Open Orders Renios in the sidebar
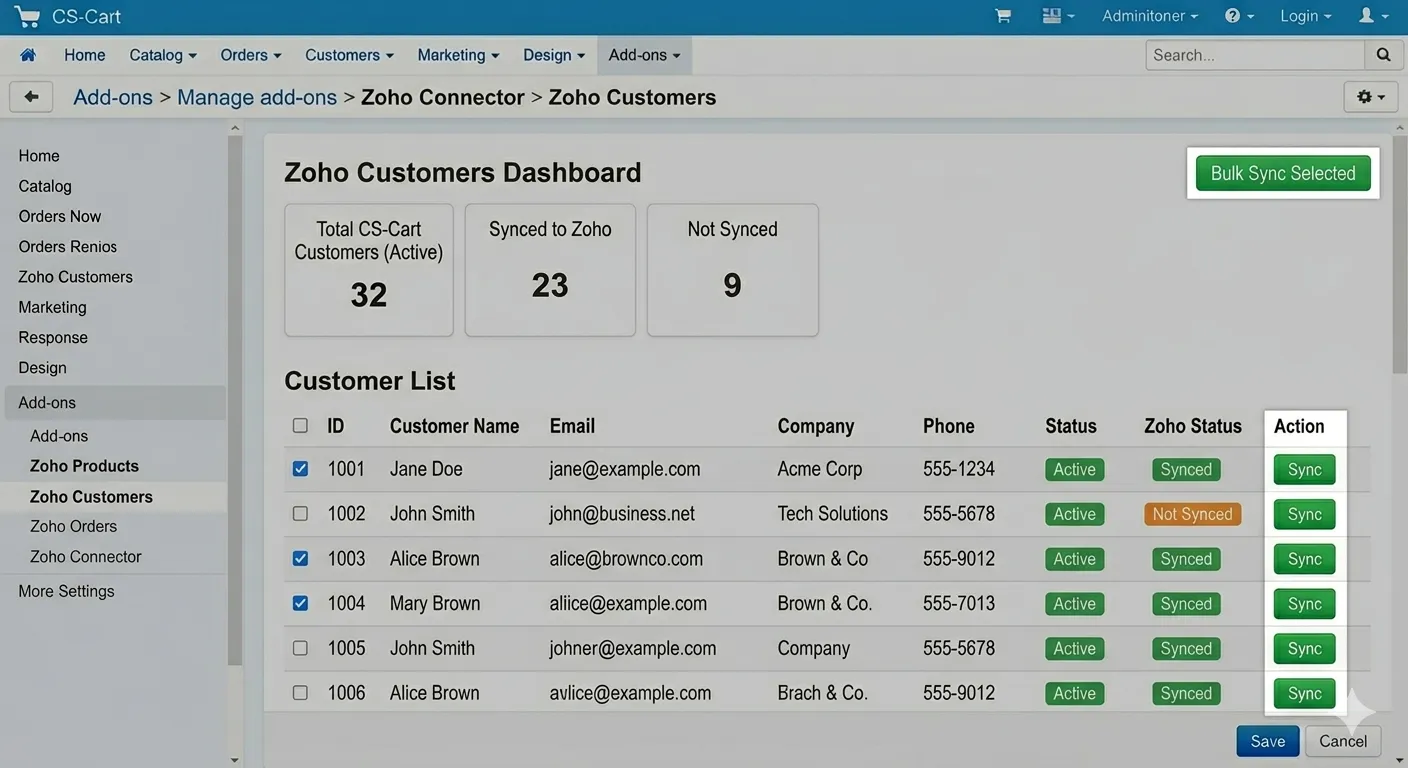Screen dimensions: 1408x768 pyautogui.click(x=68, y=247)
